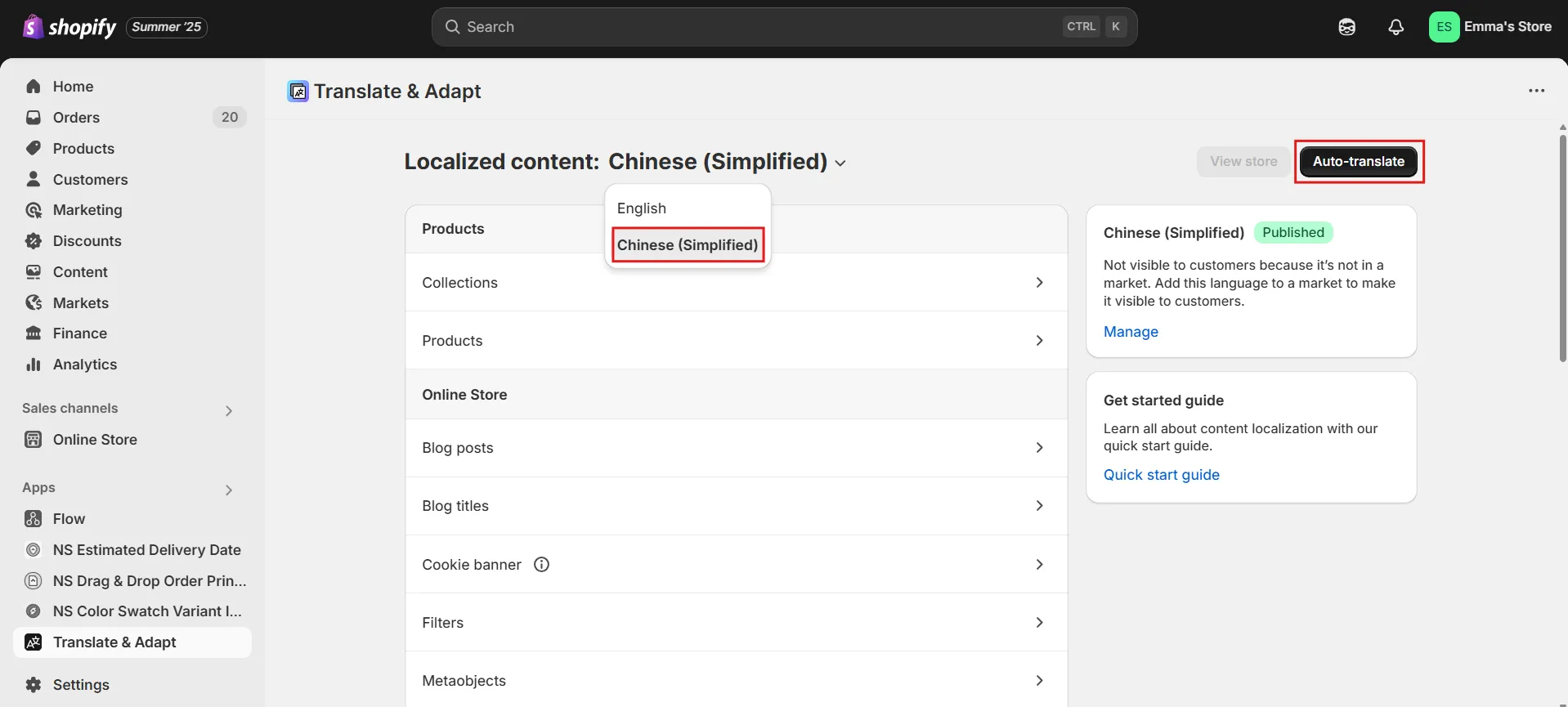
Task: Select Chinese (Simplified) in language menu
Action: (688, 245)
